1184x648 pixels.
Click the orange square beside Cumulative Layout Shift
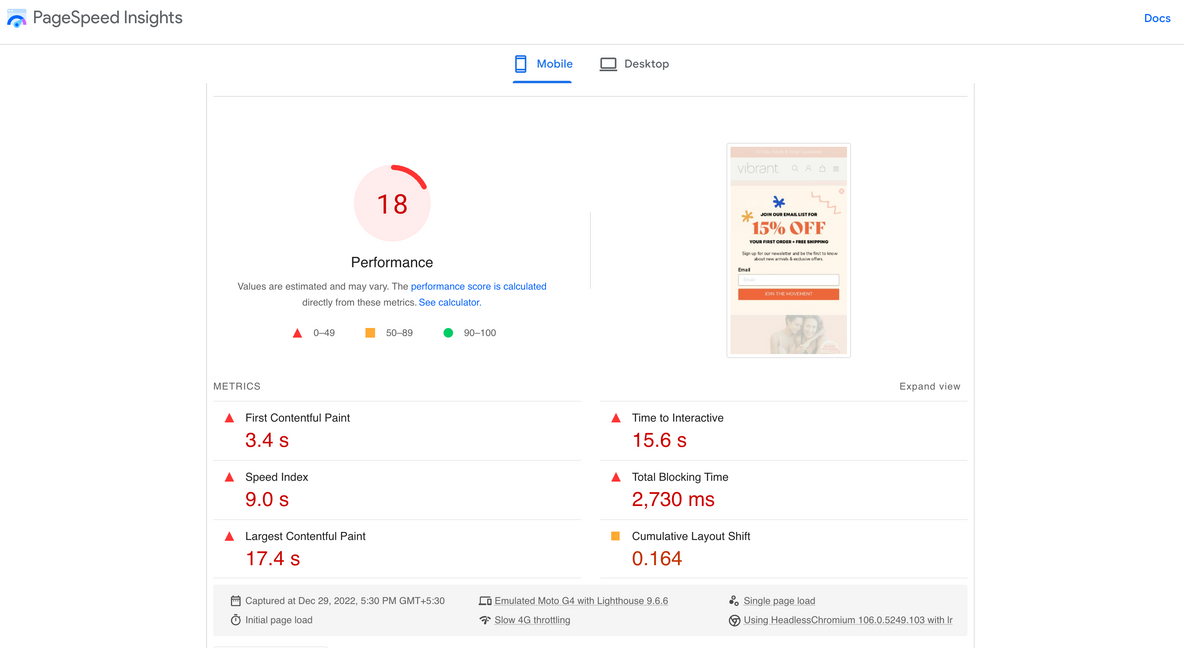[615, 536]
